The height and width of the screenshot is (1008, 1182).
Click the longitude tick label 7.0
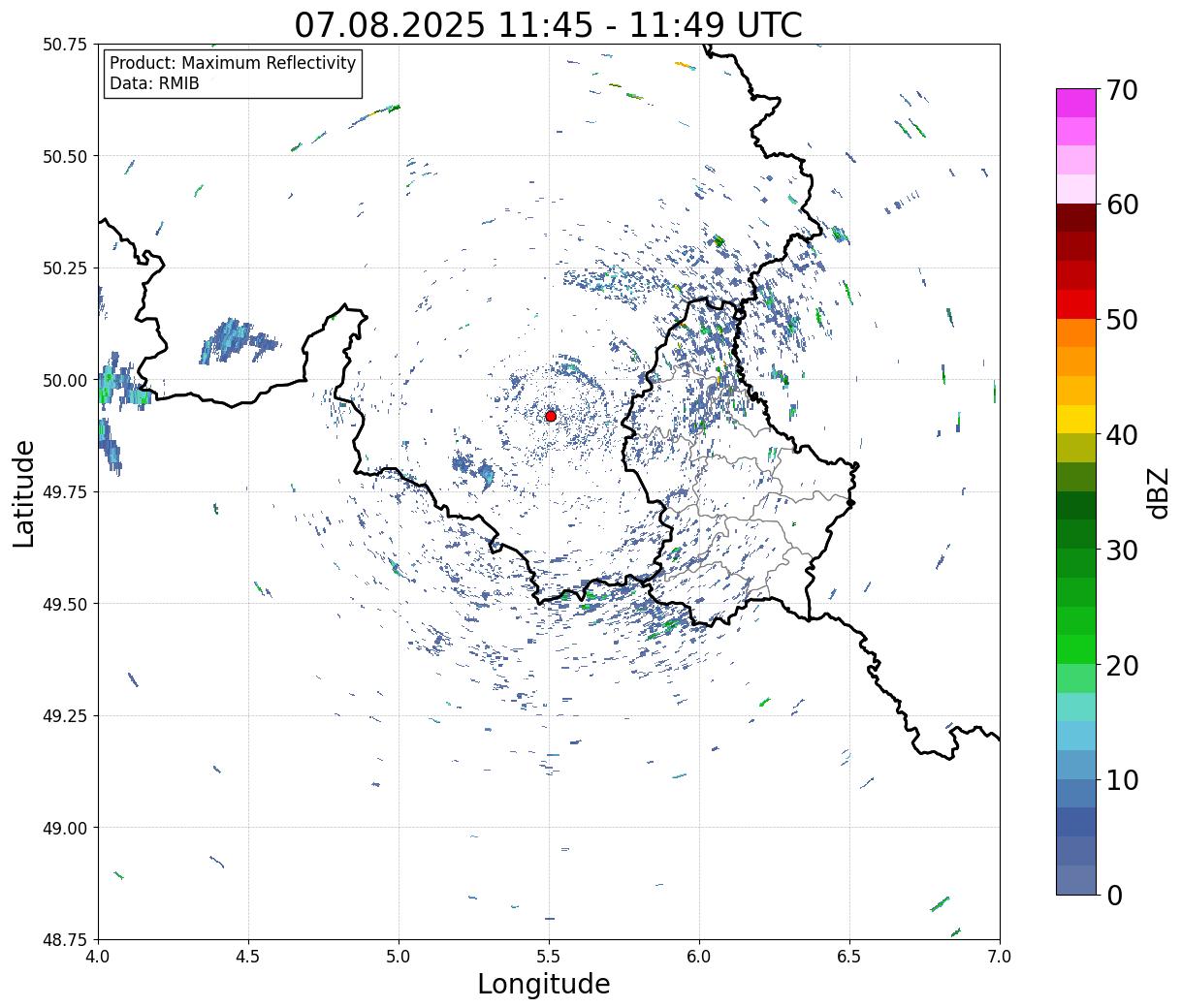coord(1000,956)
